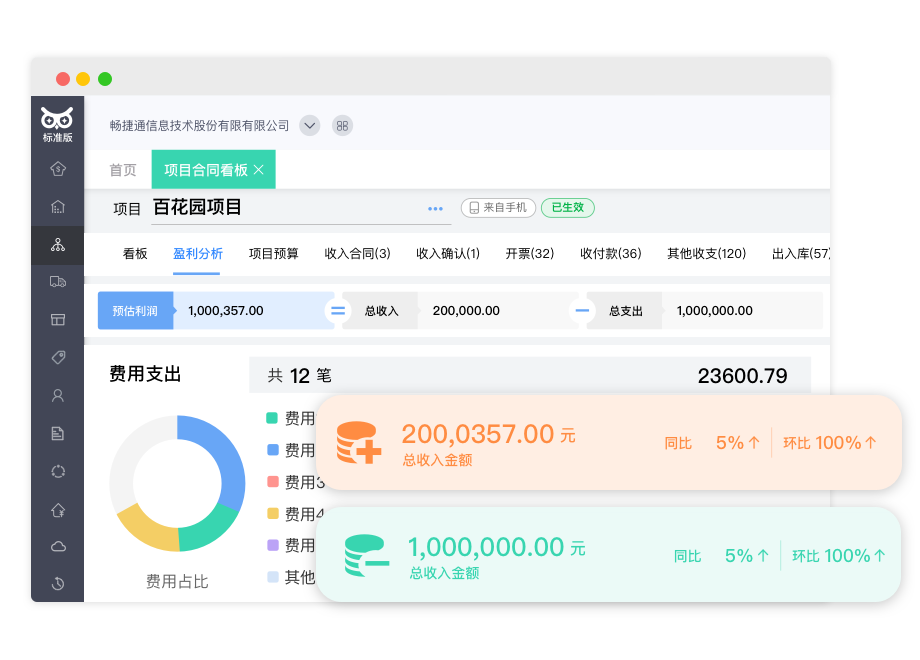Open the history clock sidebar icon

click(58, 583)
